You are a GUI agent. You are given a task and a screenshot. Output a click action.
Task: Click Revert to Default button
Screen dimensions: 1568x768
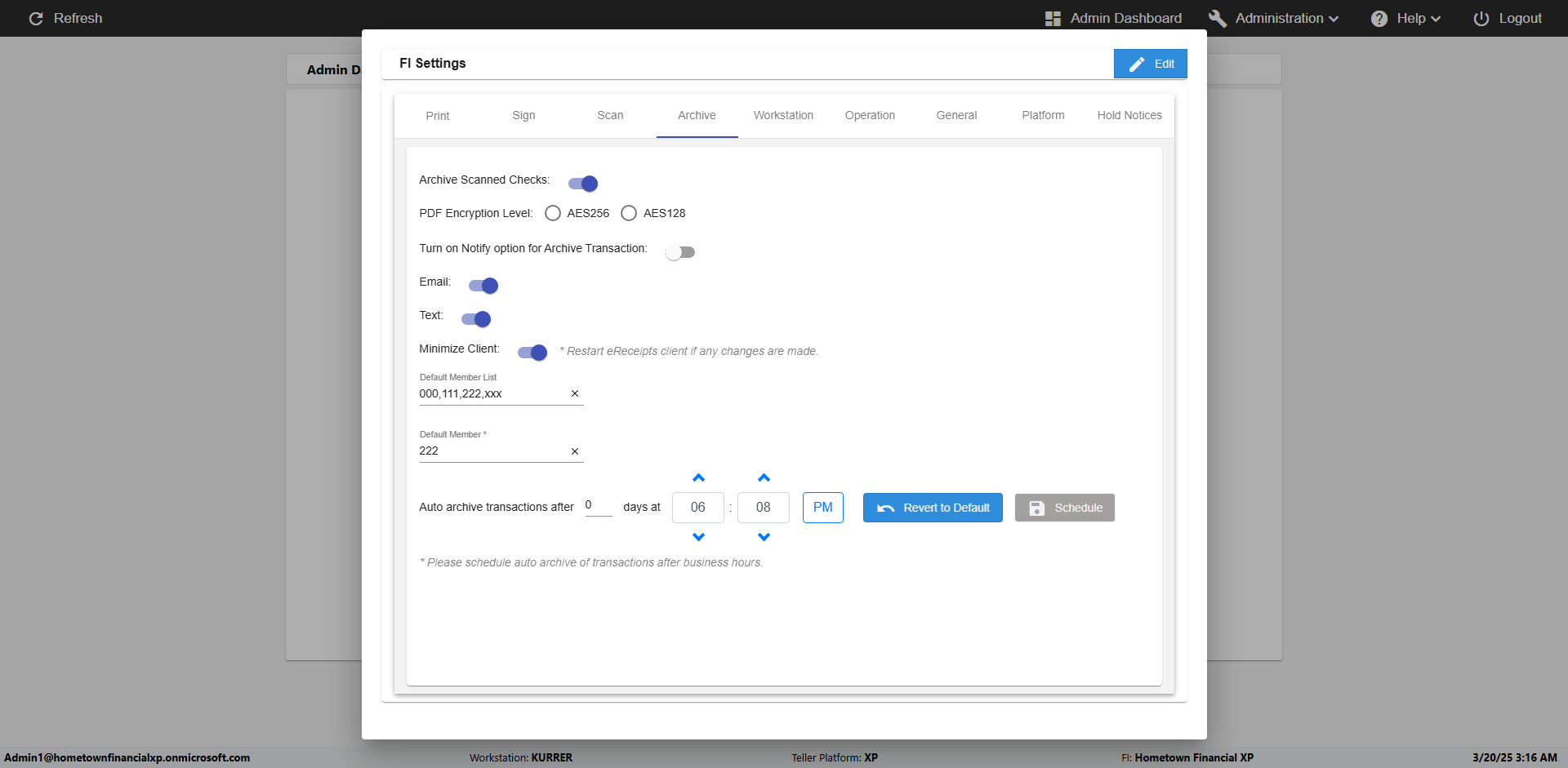point(933,508)
